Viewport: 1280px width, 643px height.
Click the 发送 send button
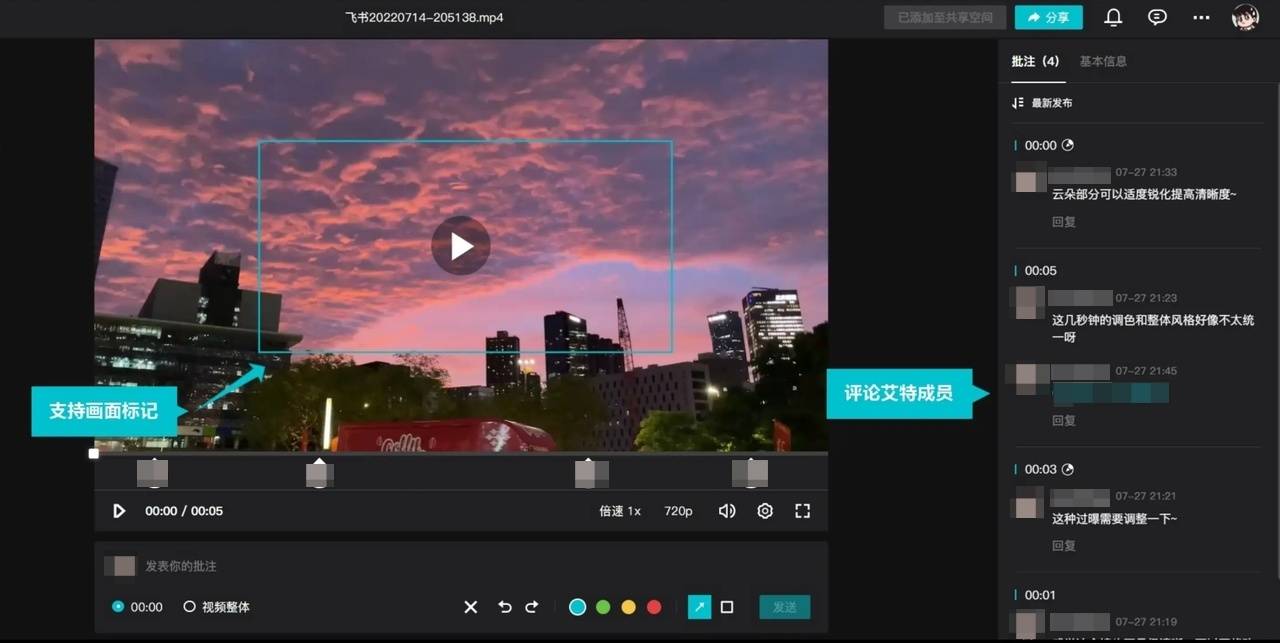(x=785, y=607)
